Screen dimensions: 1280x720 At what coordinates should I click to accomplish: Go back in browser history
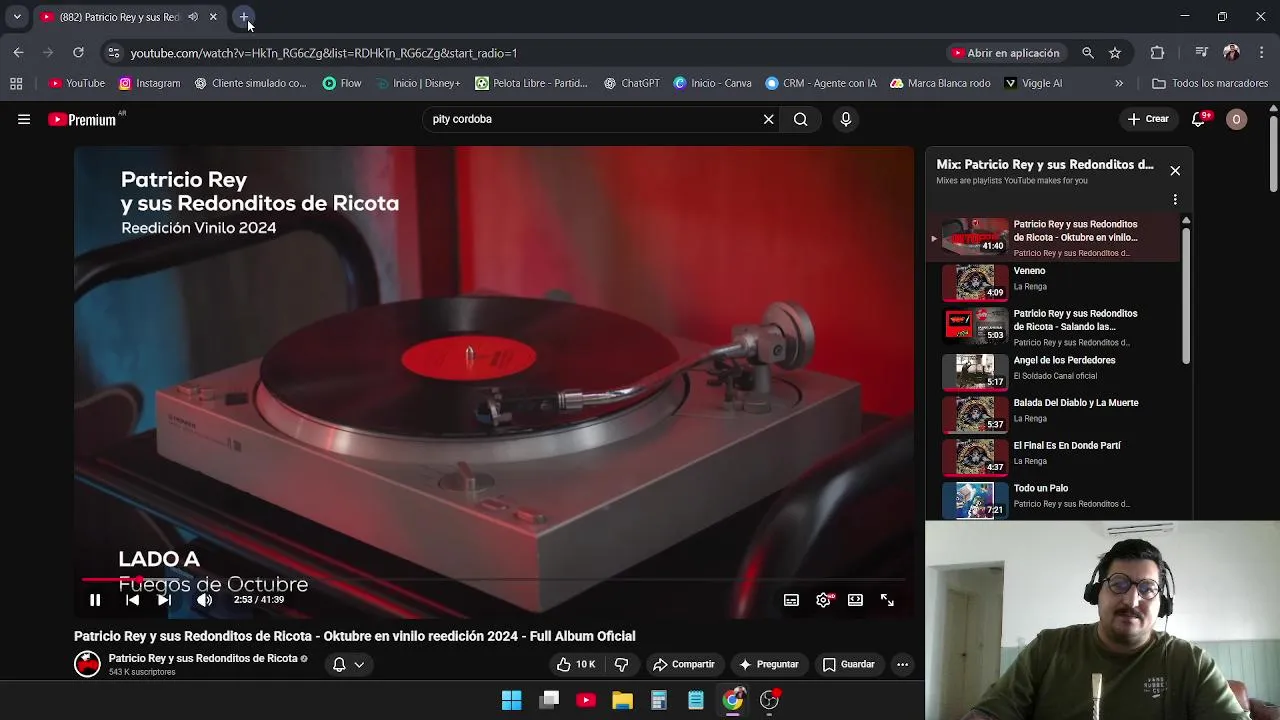pos(18,53)
